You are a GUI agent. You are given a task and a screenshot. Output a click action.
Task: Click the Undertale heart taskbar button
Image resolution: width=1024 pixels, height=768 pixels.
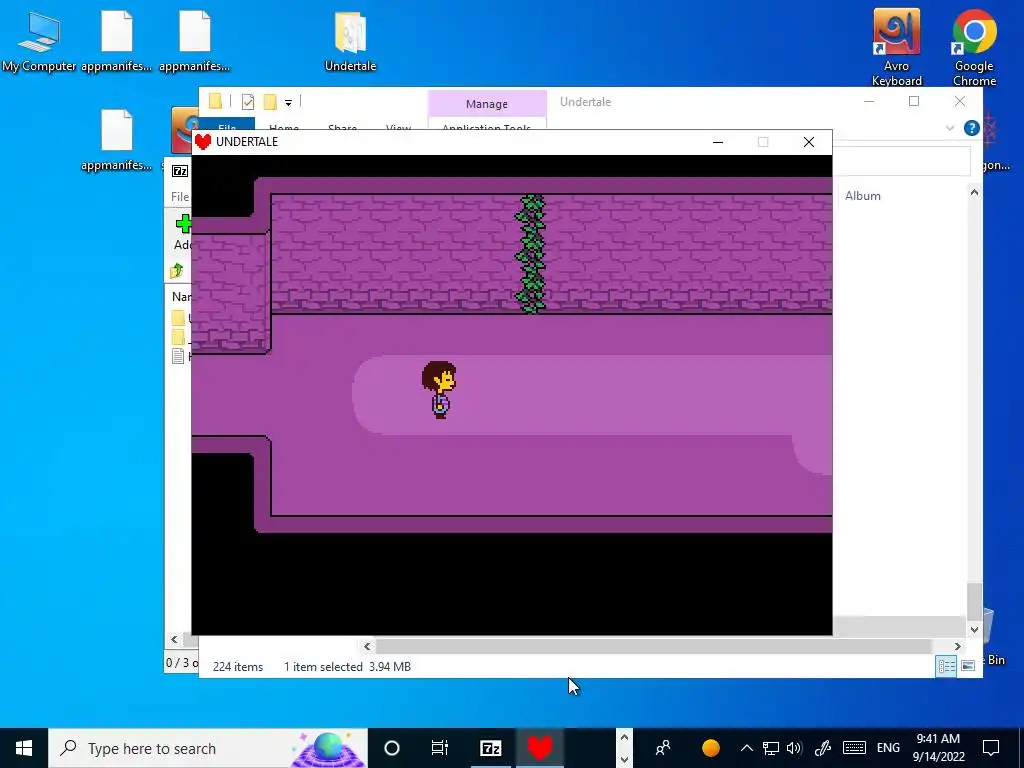540,748
